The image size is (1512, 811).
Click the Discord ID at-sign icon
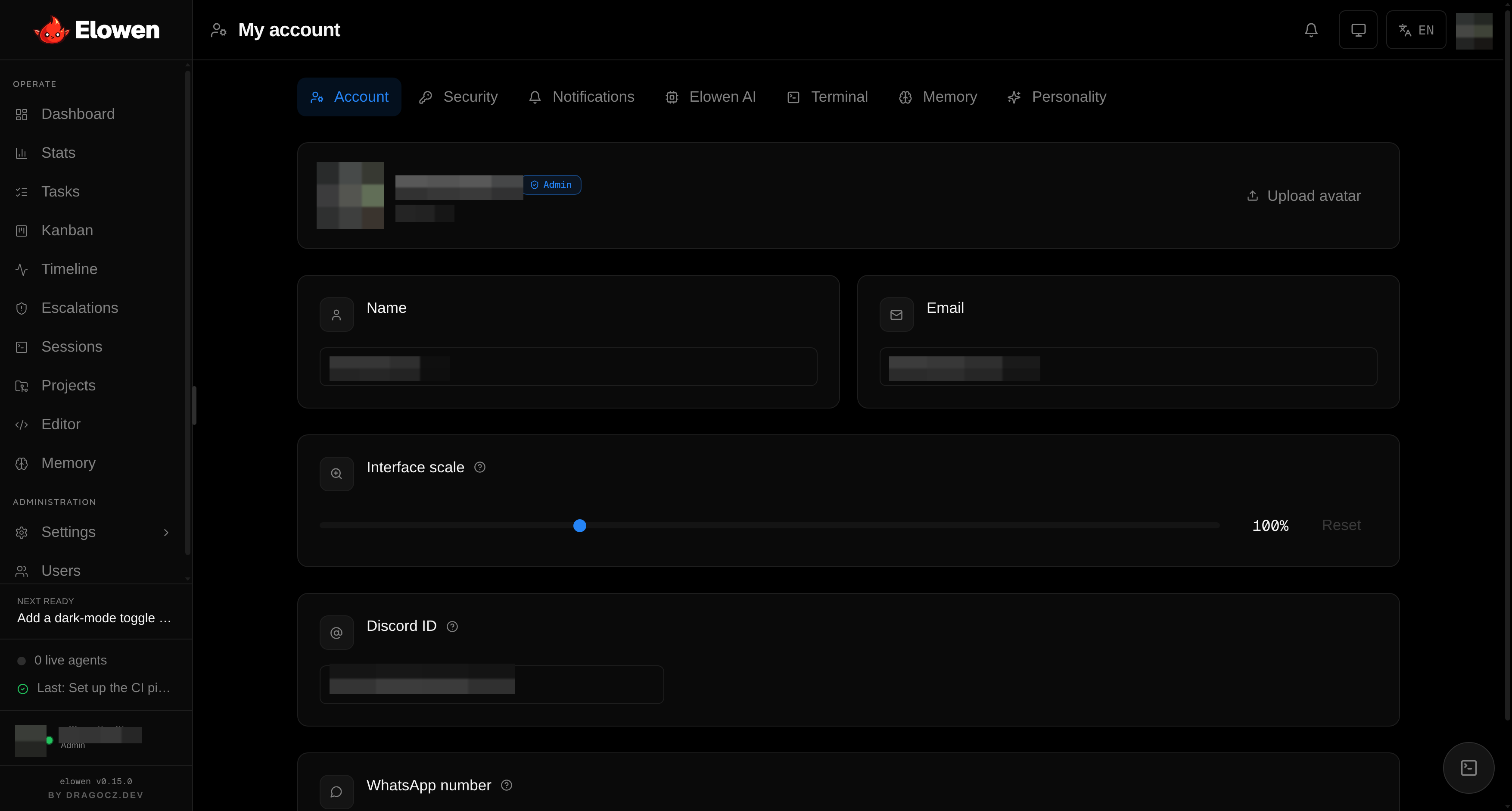click(336, 633)
